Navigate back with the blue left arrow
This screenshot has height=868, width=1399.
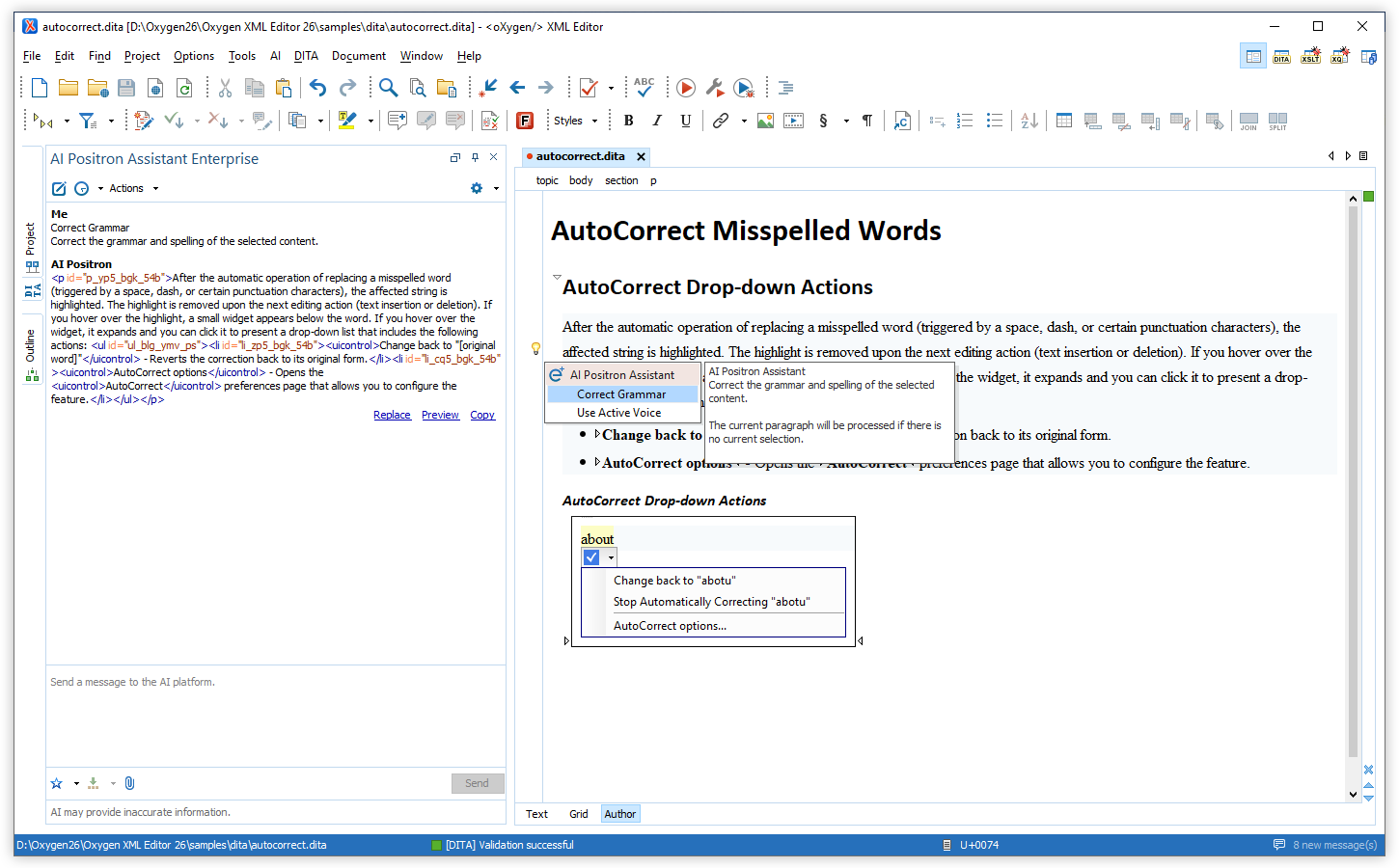[517, 88]
